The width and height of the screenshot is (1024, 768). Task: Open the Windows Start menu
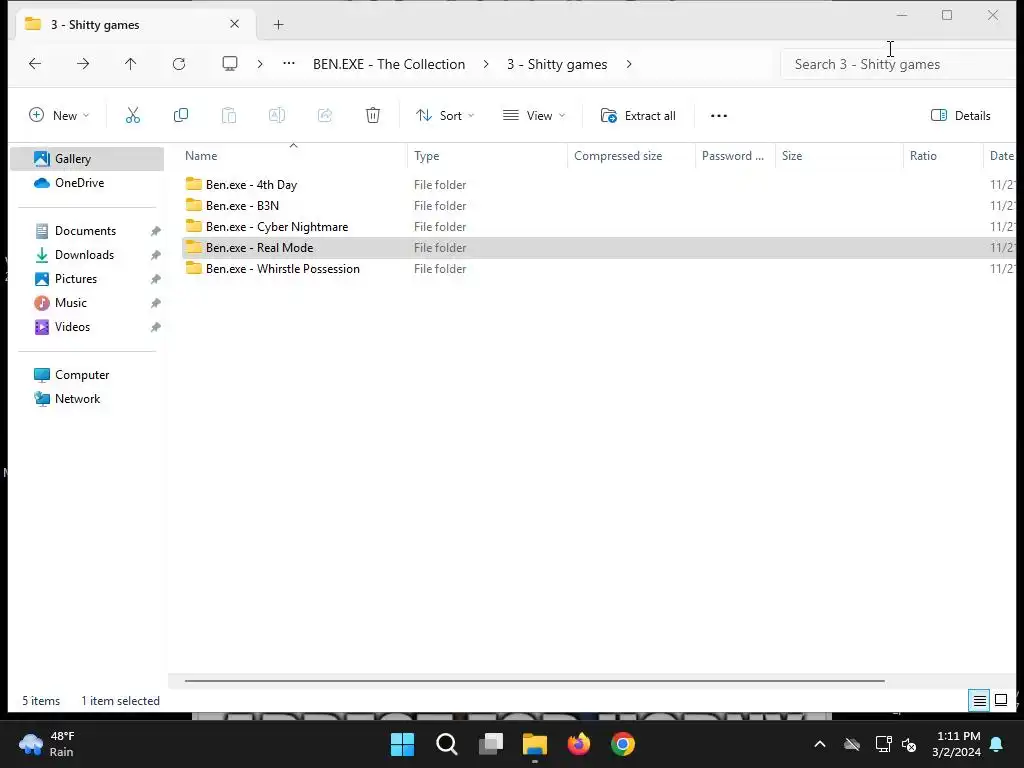(x=402, y=744)
